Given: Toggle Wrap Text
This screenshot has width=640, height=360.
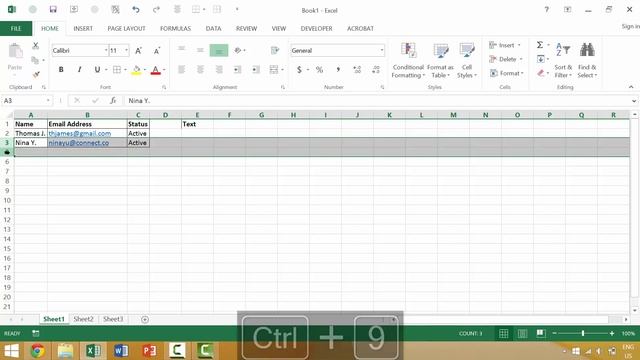Looking at the screenshot, I should pyautogui.click(x=275, y=50).
